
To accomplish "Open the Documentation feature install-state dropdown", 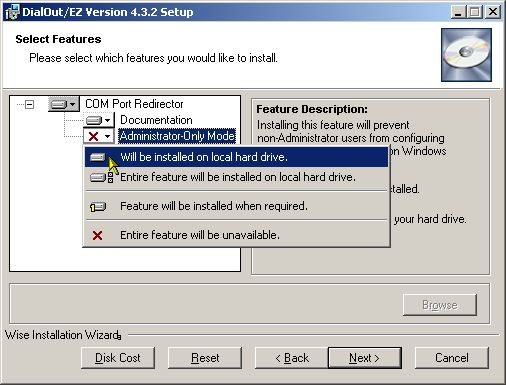I will pyautogui.click(x=99, y=120).
